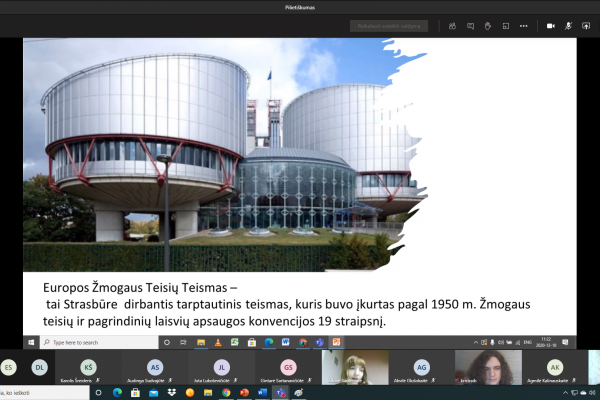Toggle the camera in meeting controls
The width and height of the screenshot is (600, 400).
tap(551, 26)
